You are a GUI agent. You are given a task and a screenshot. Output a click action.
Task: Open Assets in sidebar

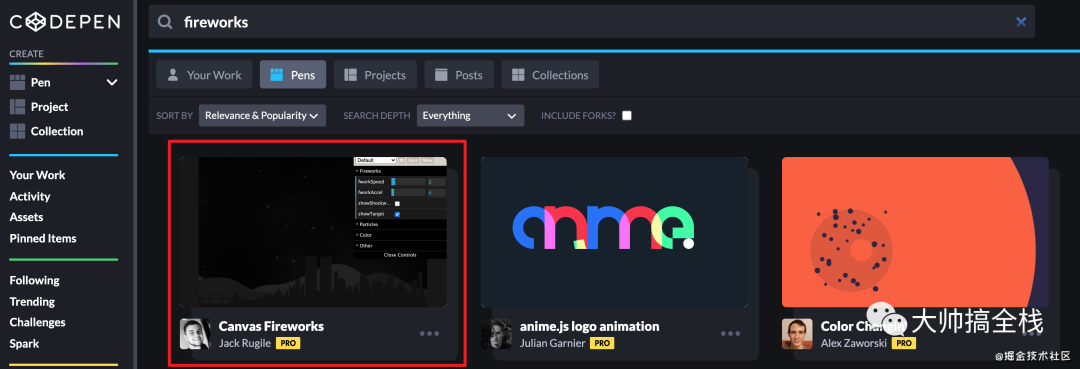tap(26, 217)
